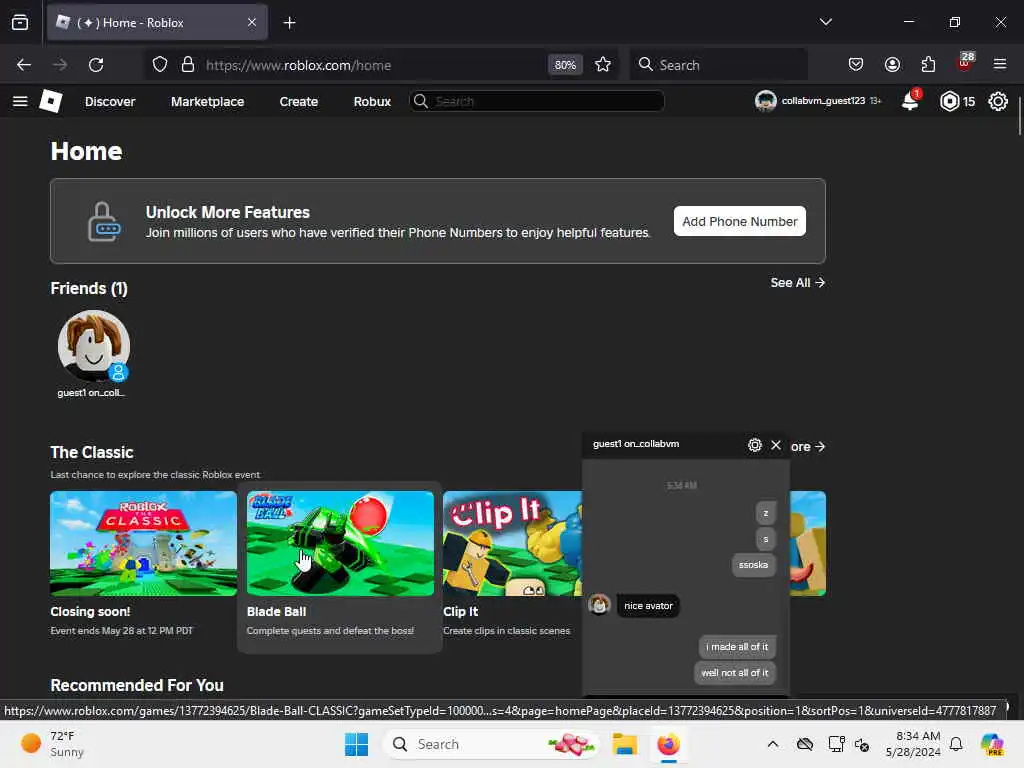The height and width of the screenshot is (768, 1024).
Task: Open the Roblox settings gear in header
Action: pyautogui.click(x=998, y=101)
